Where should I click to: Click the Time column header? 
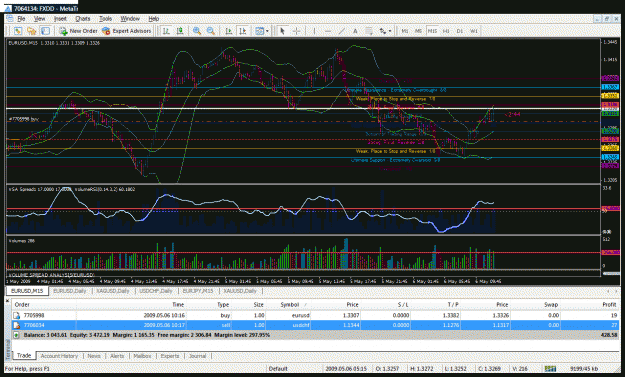pyautogui.click(x=178, y=304)
